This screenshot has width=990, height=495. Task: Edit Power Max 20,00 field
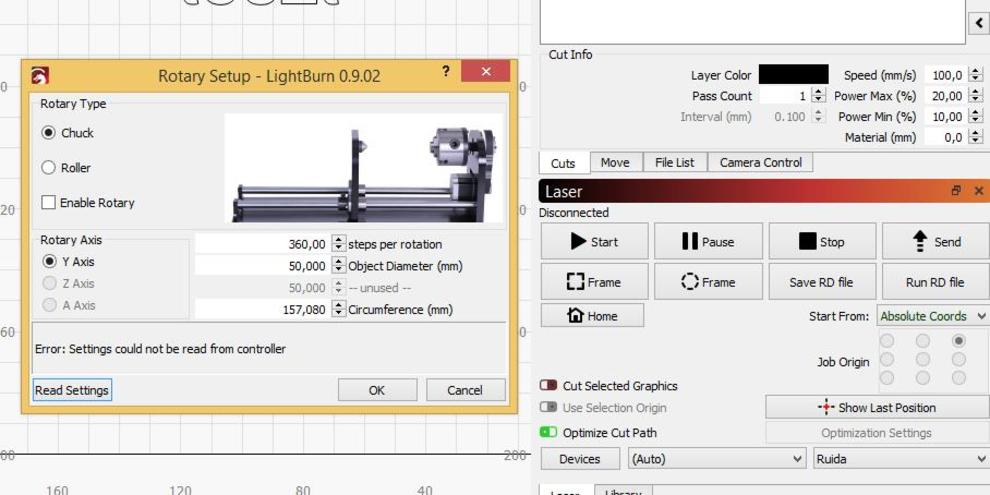tap(946, 96)
